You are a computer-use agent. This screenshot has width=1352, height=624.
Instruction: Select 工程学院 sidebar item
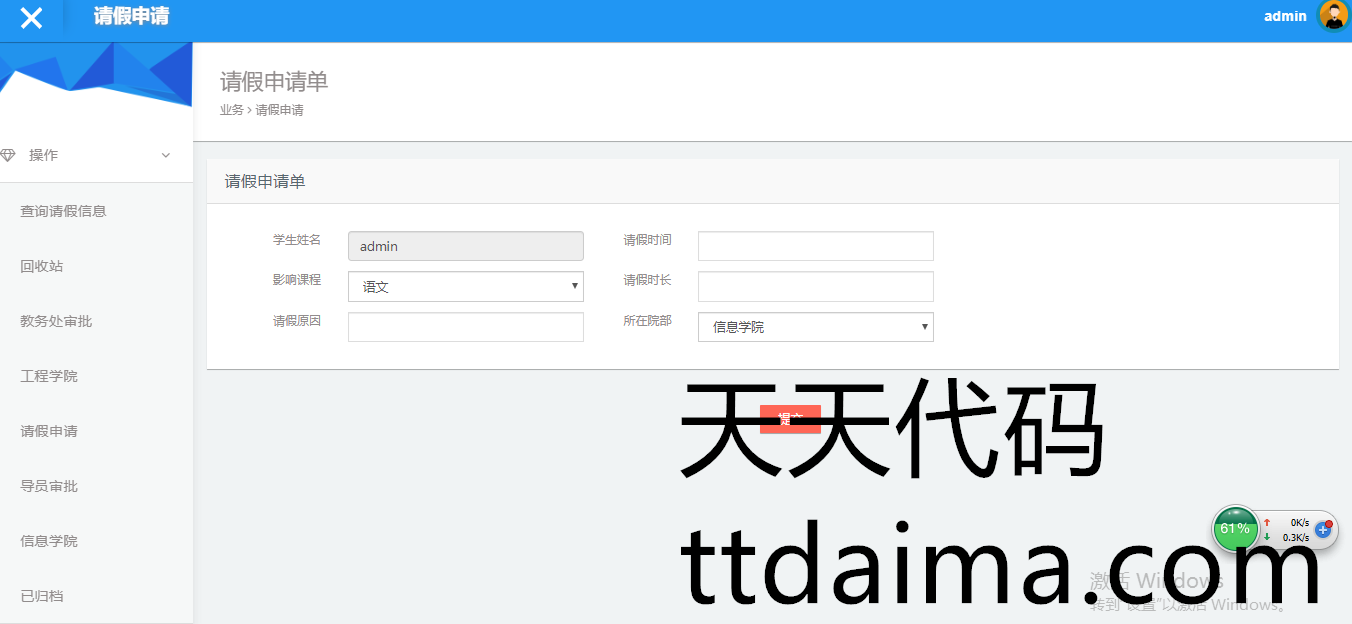coord(49,376)
